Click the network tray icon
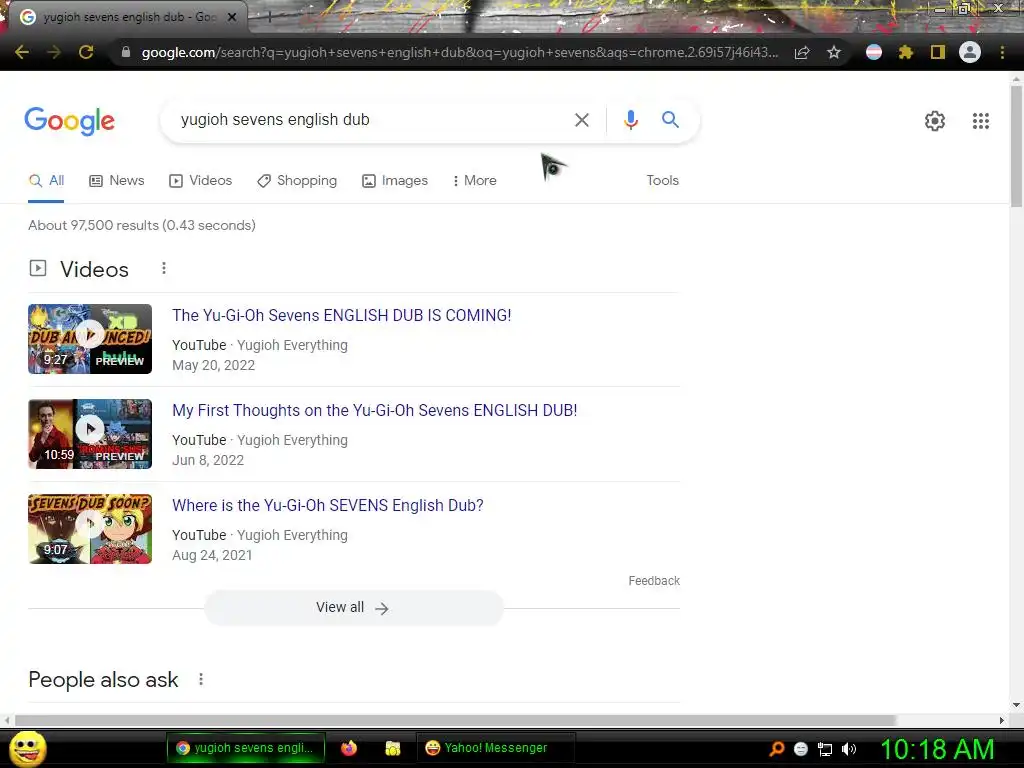The image size is (1024, 768). [825, 749]
